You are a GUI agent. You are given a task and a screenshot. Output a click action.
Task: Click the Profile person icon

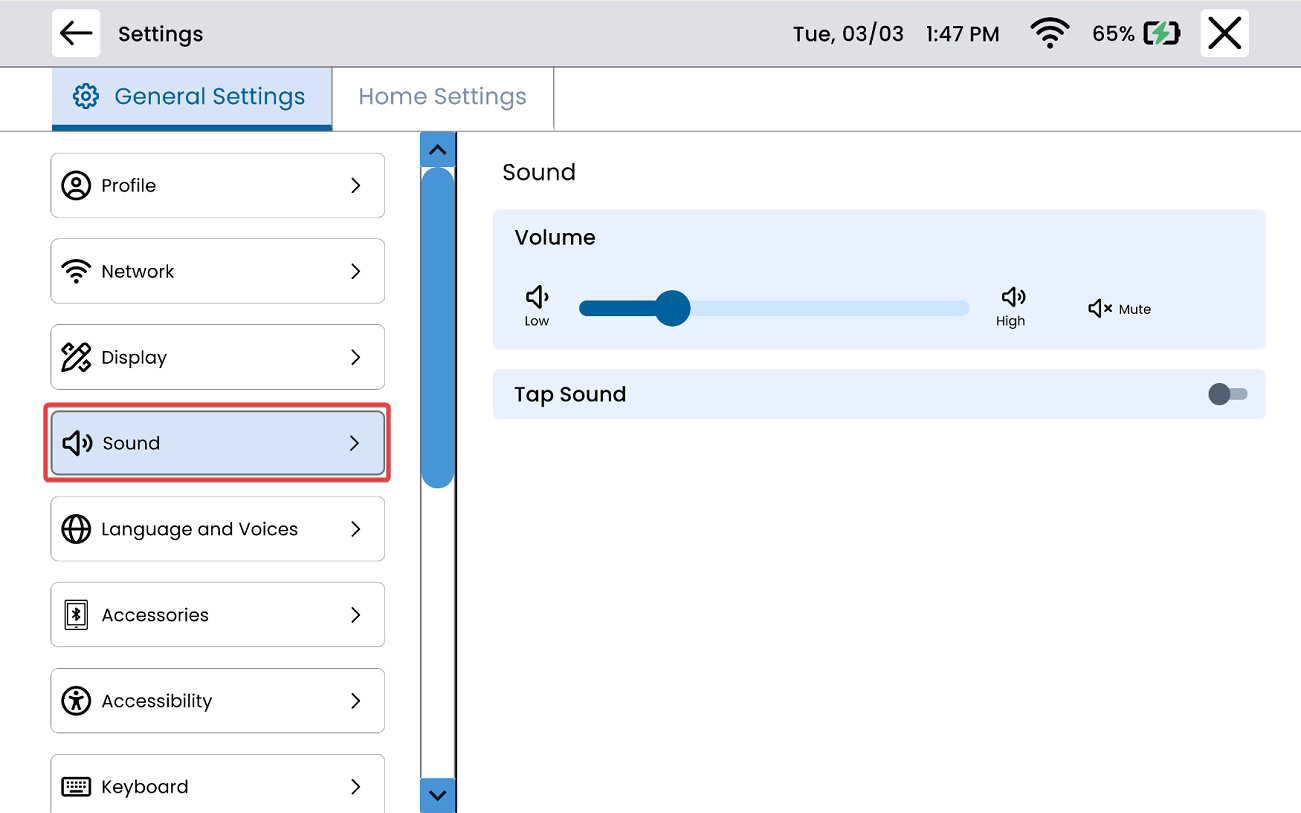pos(76,186)
